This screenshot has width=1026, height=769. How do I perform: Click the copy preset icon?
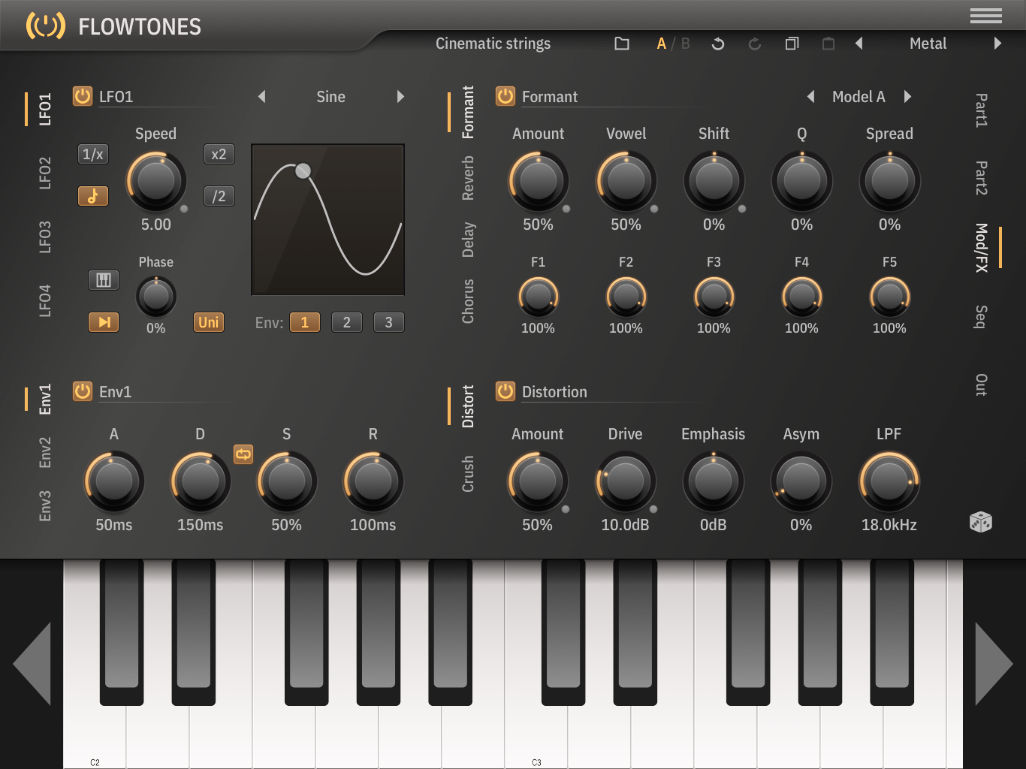[792, 44]
